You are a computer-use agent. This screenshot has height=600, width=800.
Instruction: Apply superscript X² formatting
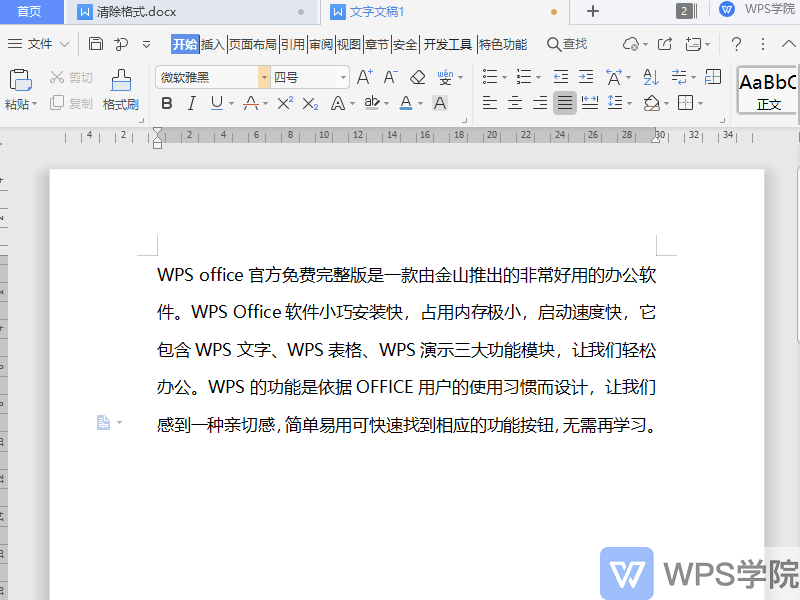pos(285,104)
